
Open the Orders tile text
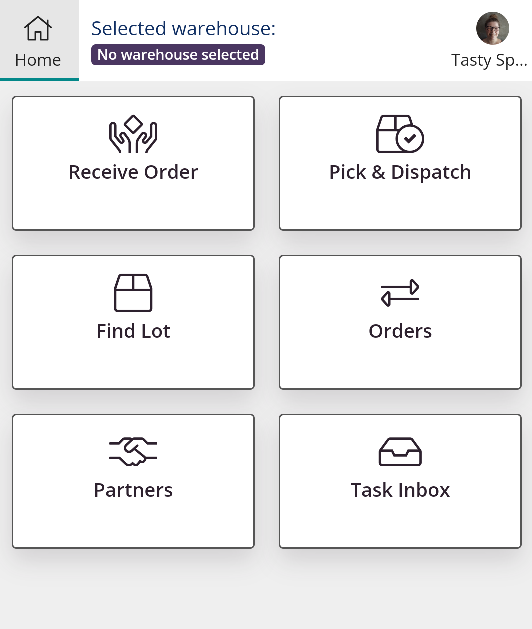[x=400, y=331]
